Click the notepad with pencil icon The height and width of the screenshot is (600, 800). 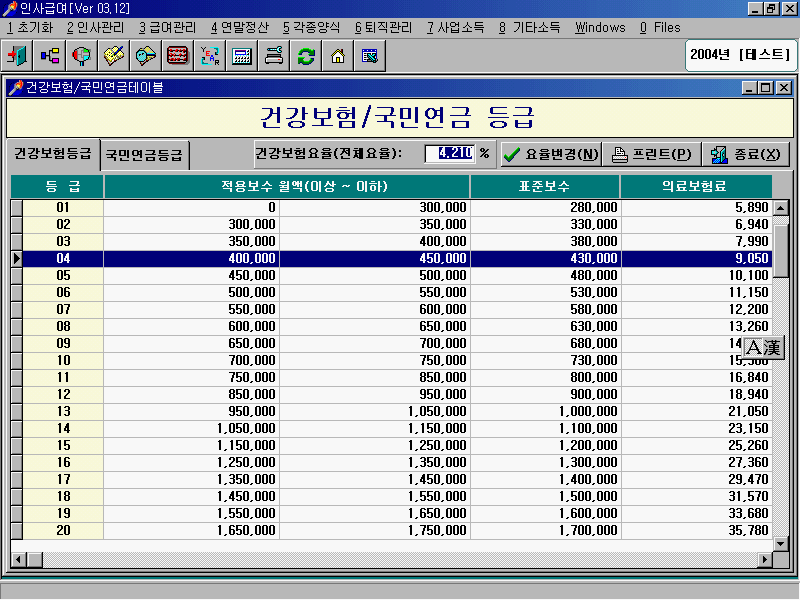[x=114, y=56]
